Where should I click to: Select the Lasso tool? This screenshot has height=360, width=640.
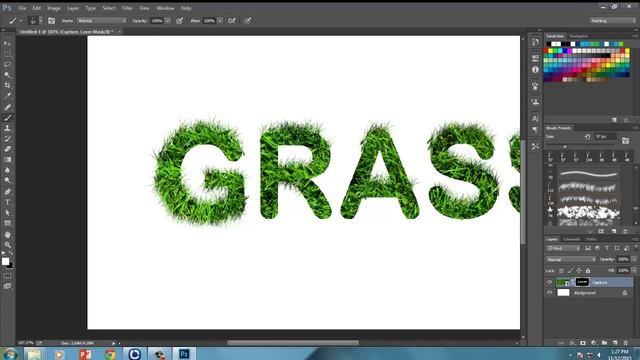pyautogui.click(x=7, y=64)
